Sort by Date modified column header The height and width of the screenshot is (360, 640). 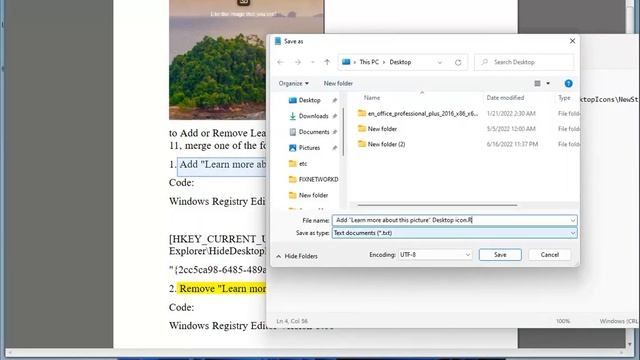[x=505, y=98]
